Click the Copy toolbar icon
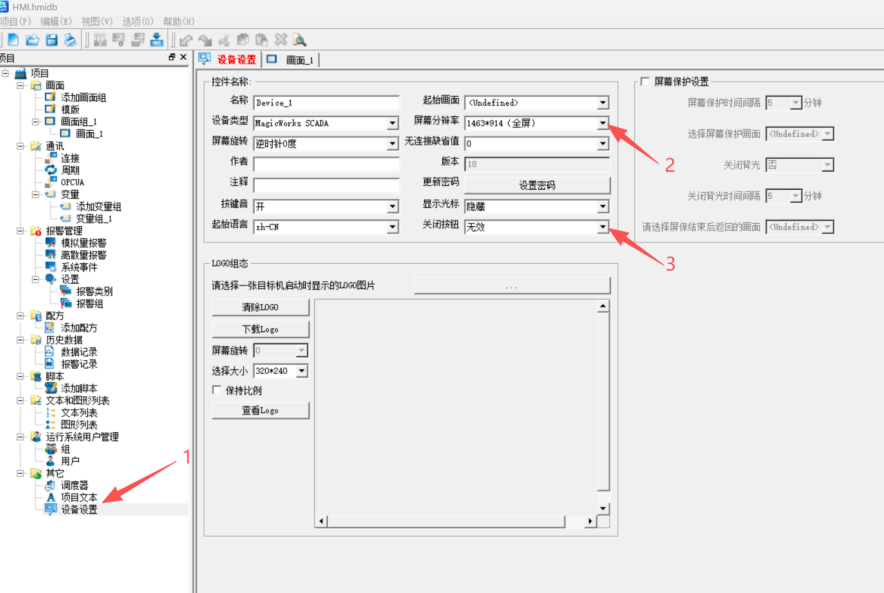 [x=243, y=39]
